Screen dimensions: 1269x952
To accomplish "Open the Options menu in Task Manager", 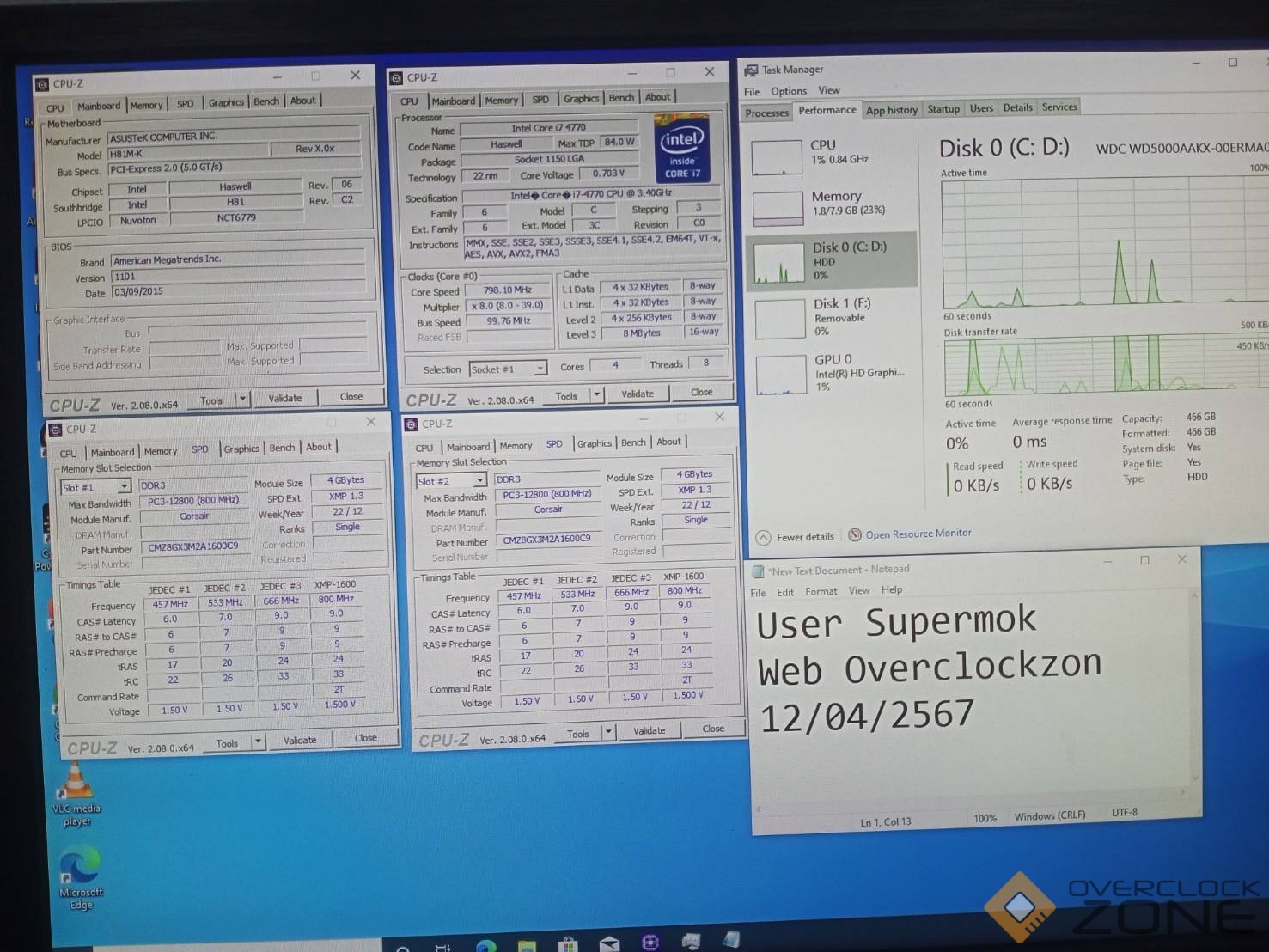I will 789,91.
